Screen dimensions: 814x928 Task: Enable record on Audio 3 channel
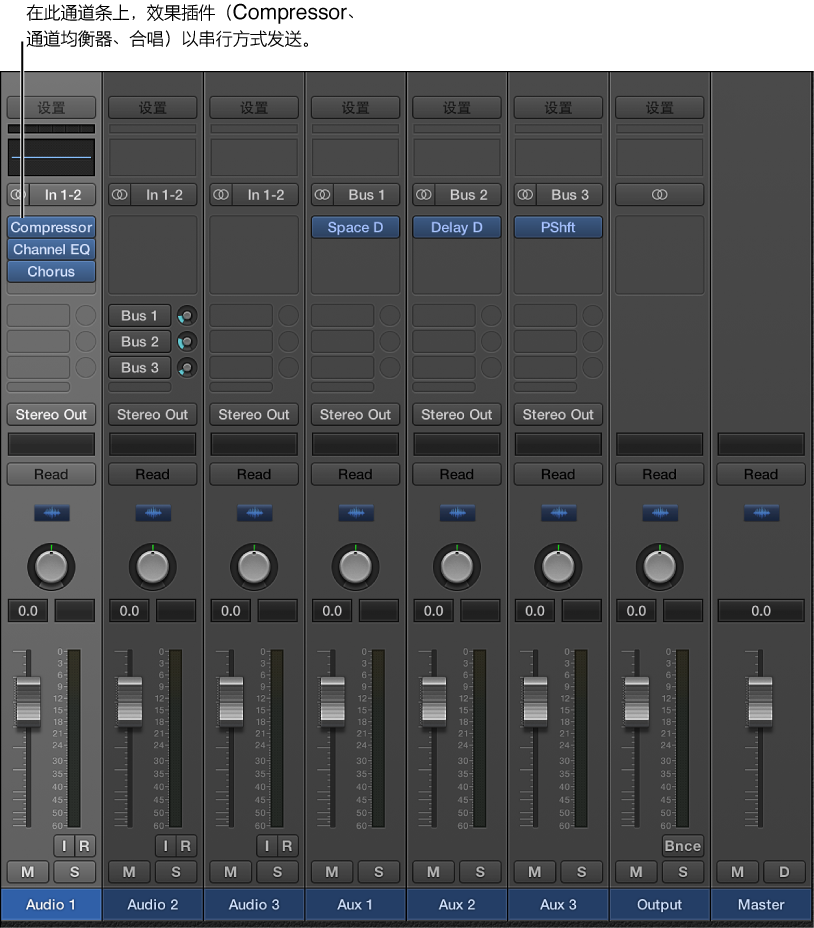pos(287,846)
